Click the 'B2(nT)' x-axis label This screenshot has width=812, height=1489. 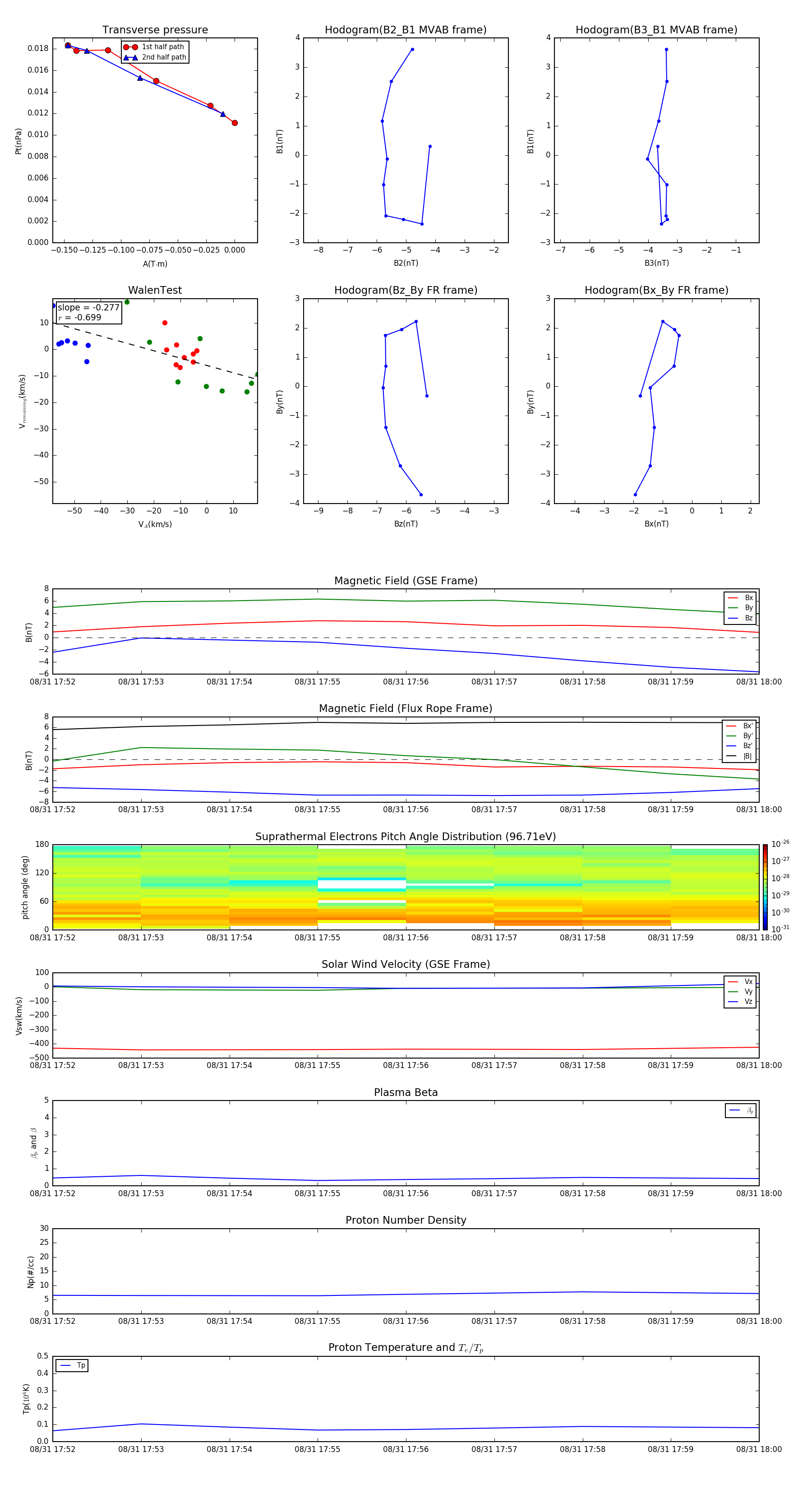tap(406, 263)
